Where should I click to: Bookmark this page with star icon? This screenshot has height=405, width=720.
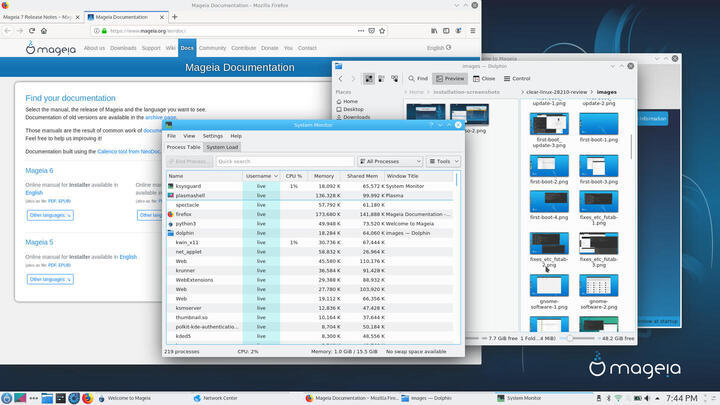click(x=382, y=31)
